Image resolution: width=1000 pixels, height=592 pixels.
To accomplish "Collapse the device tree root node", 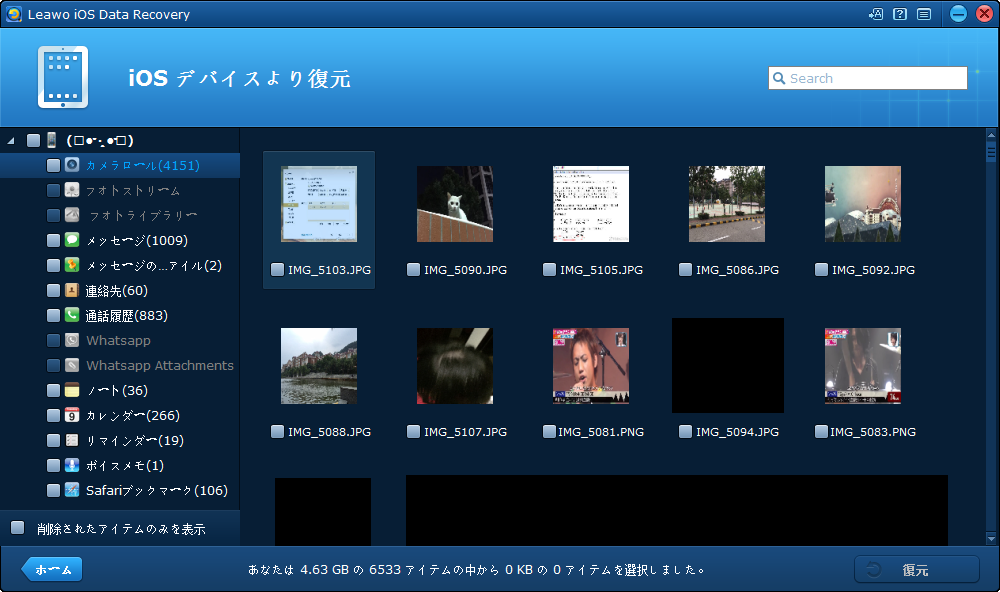I will [x=11, y=140].
